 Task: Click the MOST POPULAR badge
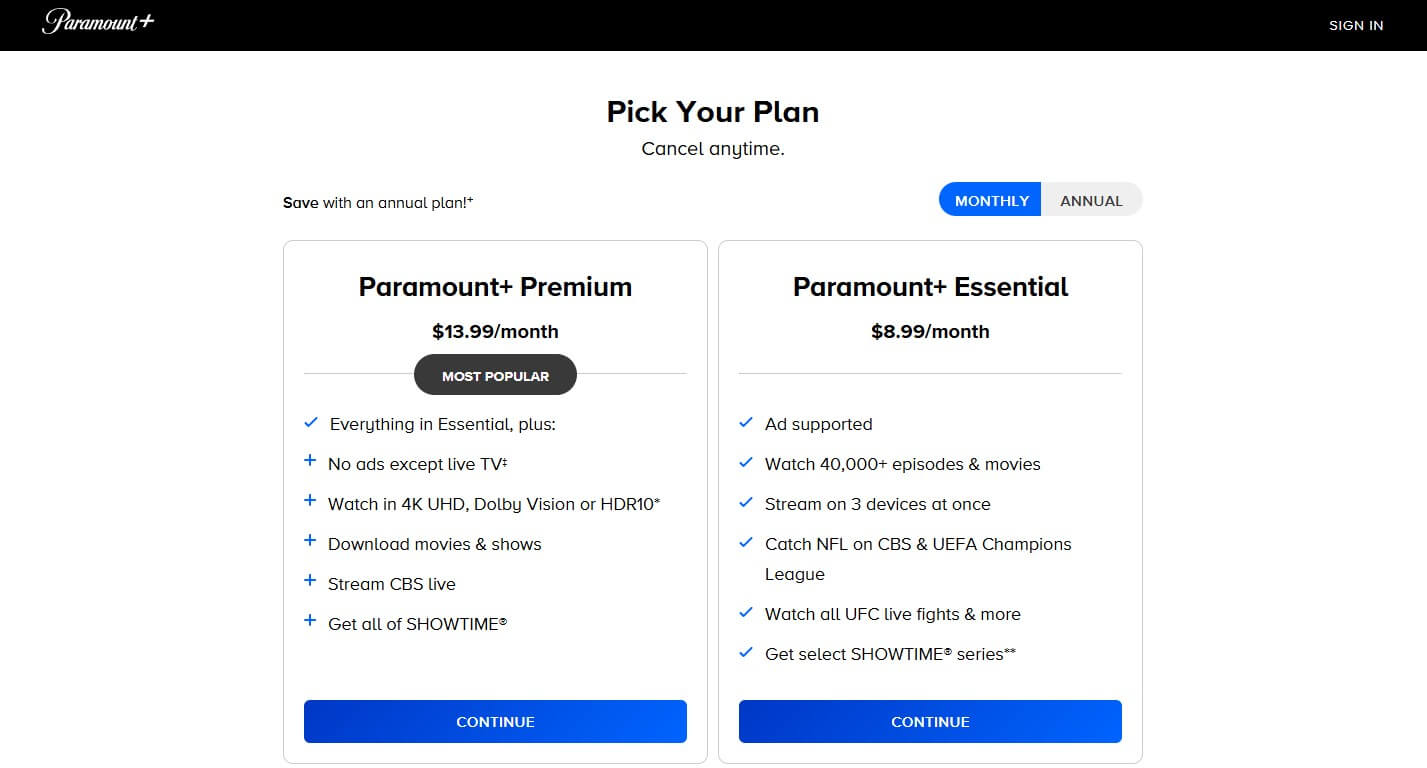point(495,375)
